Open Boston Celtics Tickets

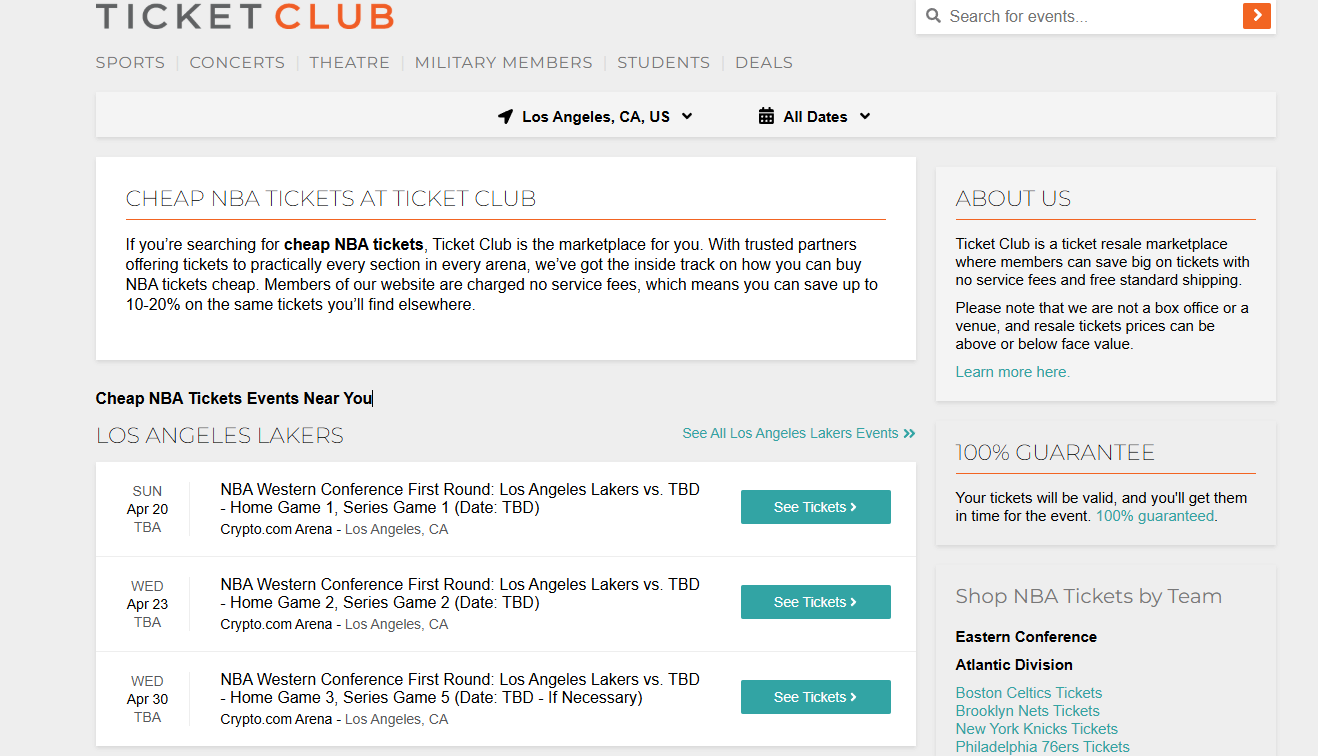coord(1029,693)
